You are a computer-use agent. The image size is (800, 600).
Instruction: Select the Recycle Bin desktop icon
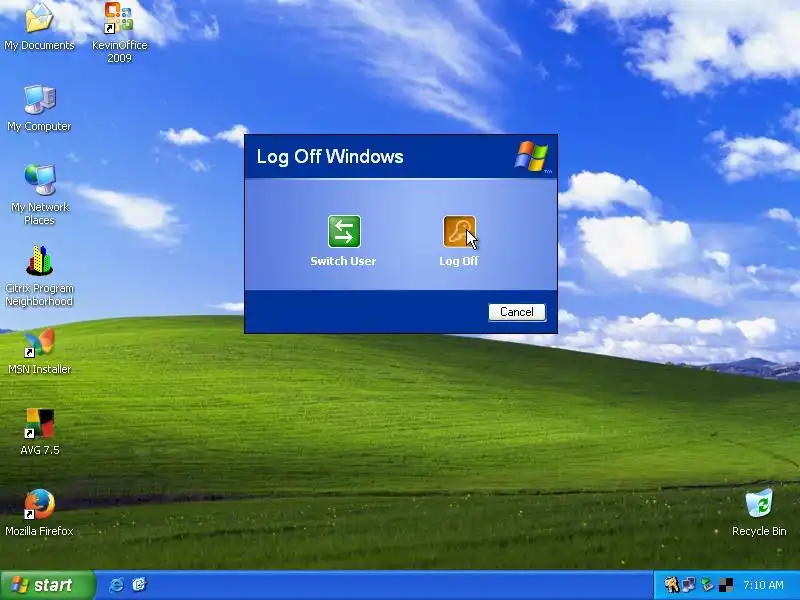[x=759, y=503]
